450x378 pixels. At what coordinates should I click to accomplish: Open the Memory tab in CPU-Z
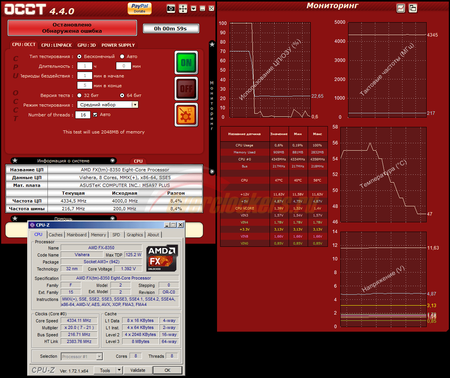98,235
